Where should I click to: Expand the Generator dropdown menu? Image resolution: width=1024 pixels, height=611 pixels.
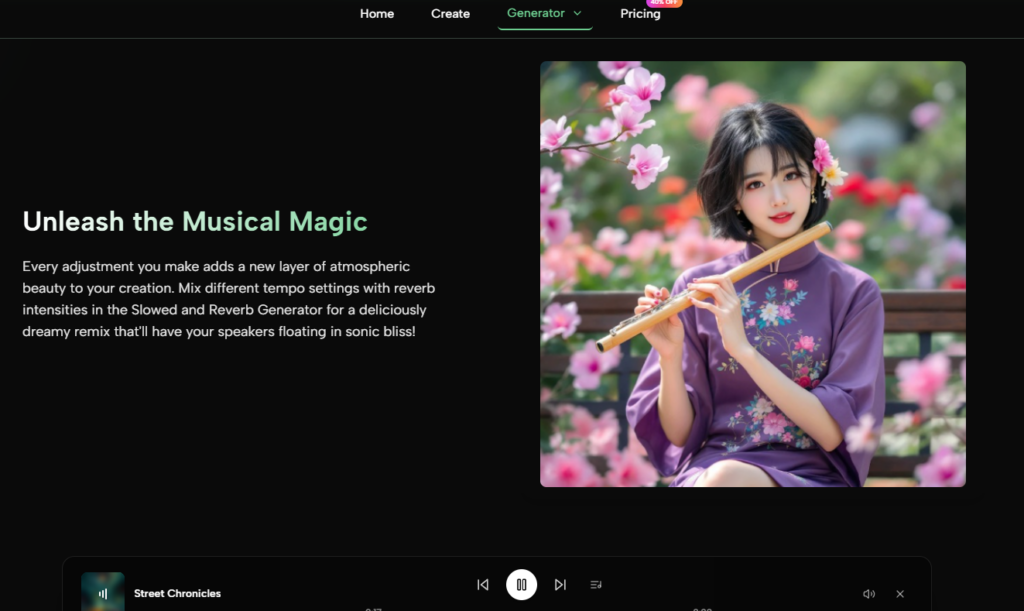544,13
